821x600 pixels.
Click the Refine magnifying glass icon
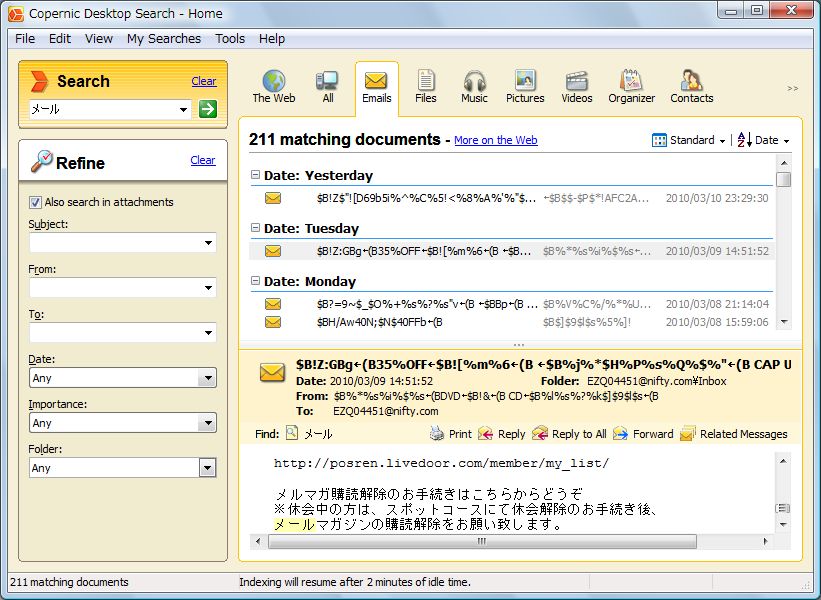pos(41,161)
